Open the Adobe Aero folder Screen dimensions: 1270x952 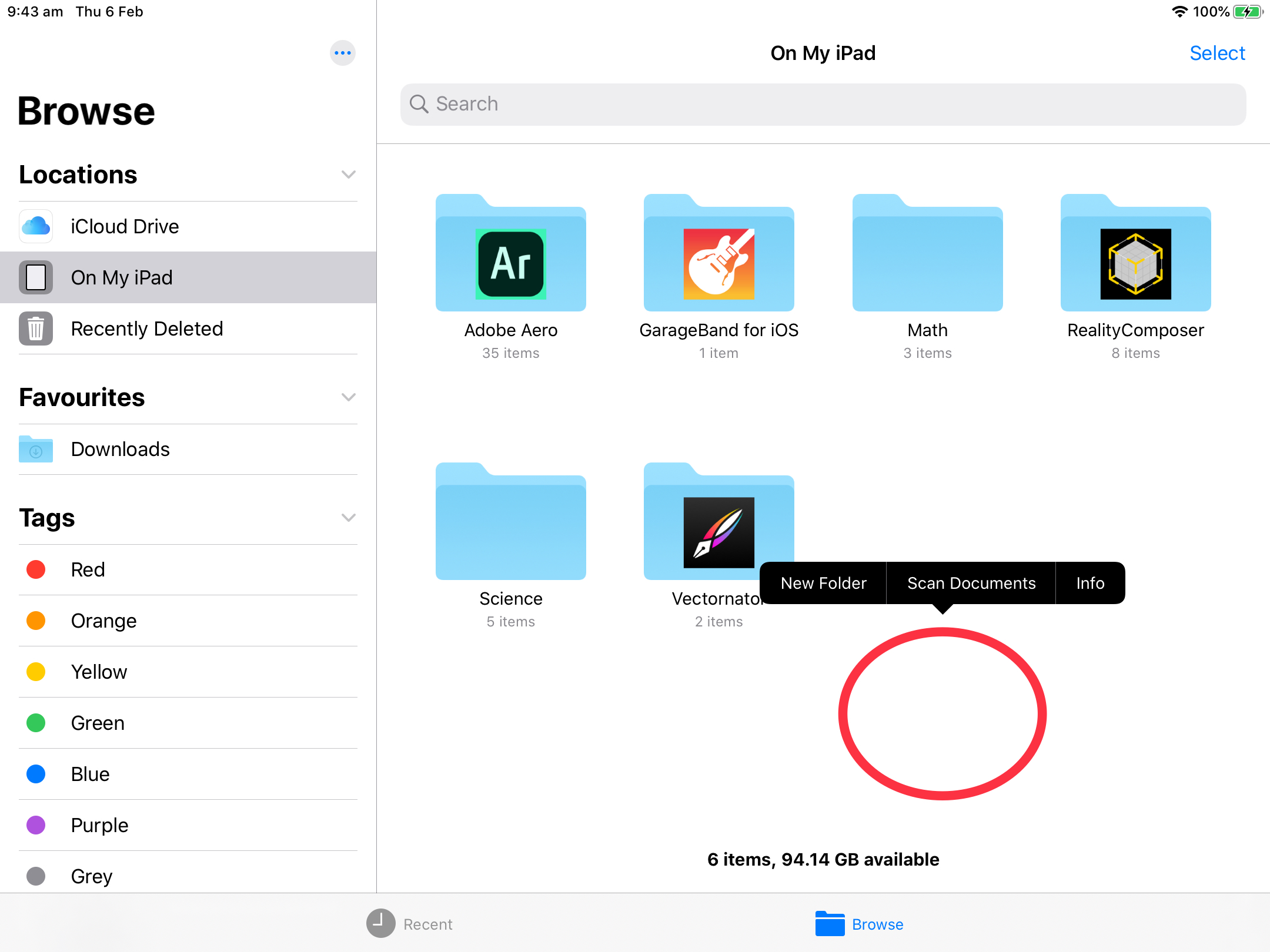[511, 253]
